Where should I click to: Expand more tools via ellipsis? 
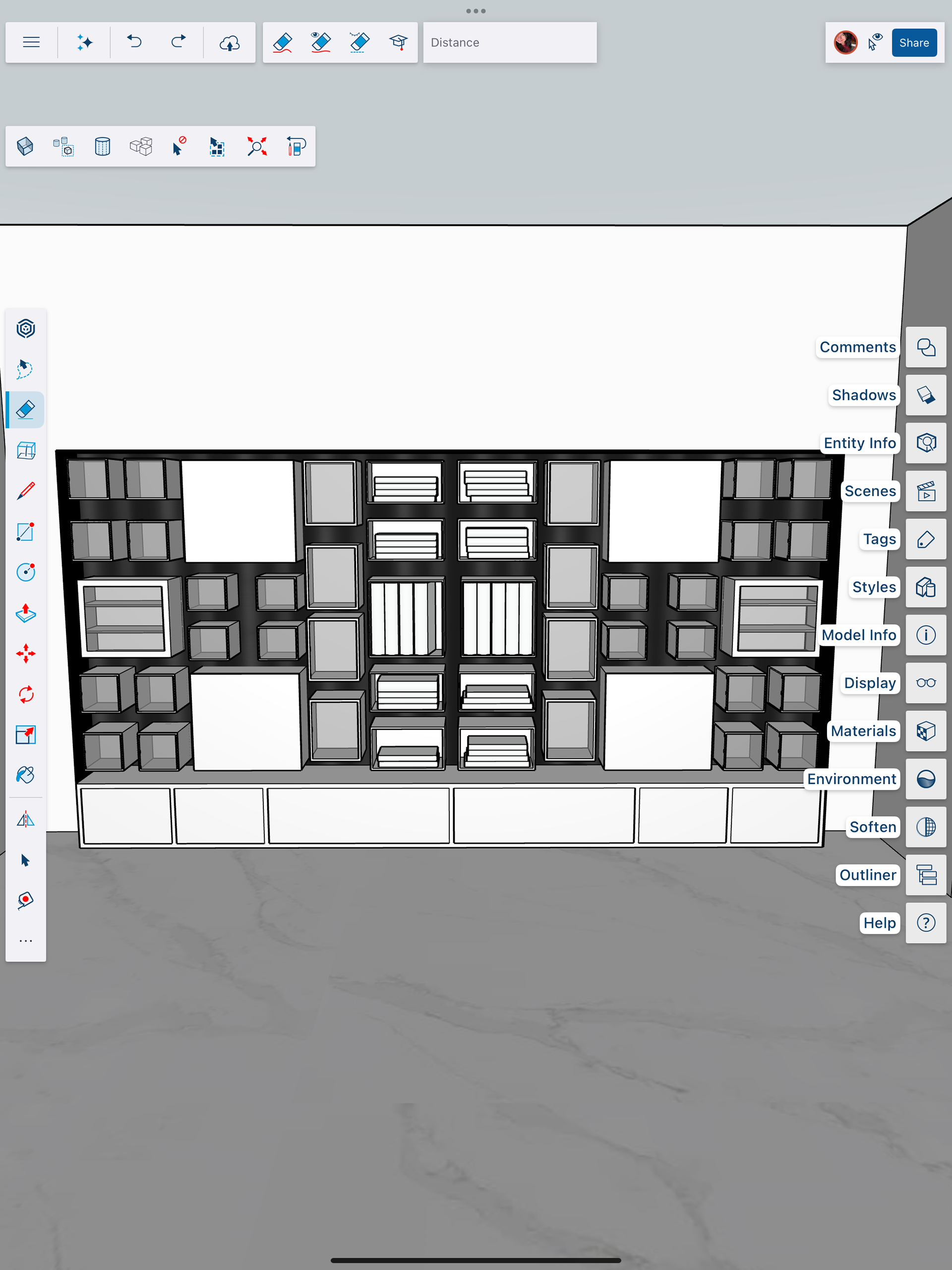(25, 941)
